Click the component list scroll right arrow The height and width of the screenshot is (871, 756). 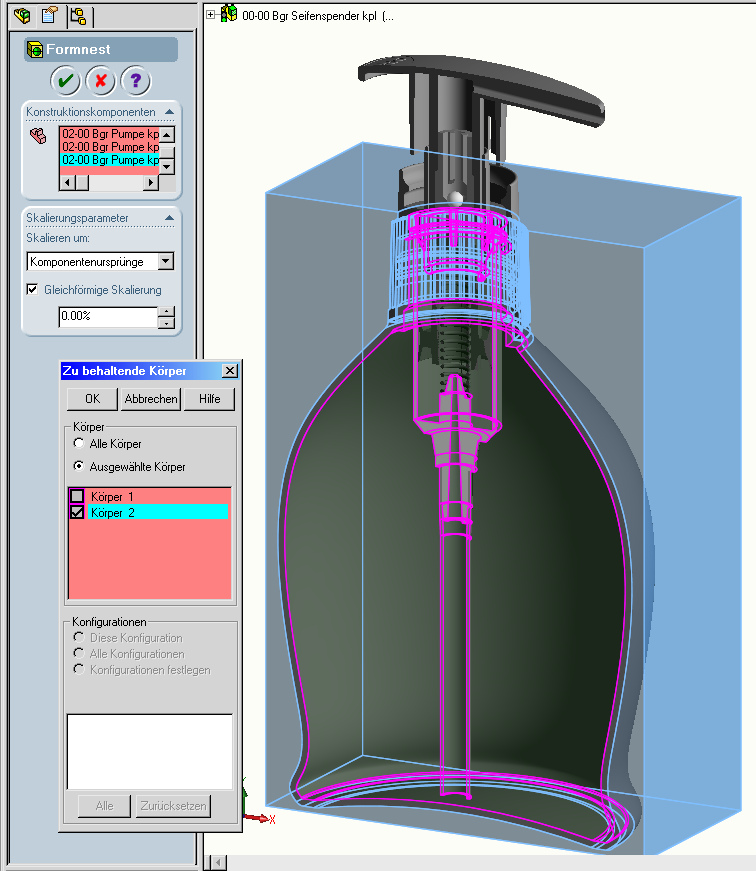coord(151,182)
